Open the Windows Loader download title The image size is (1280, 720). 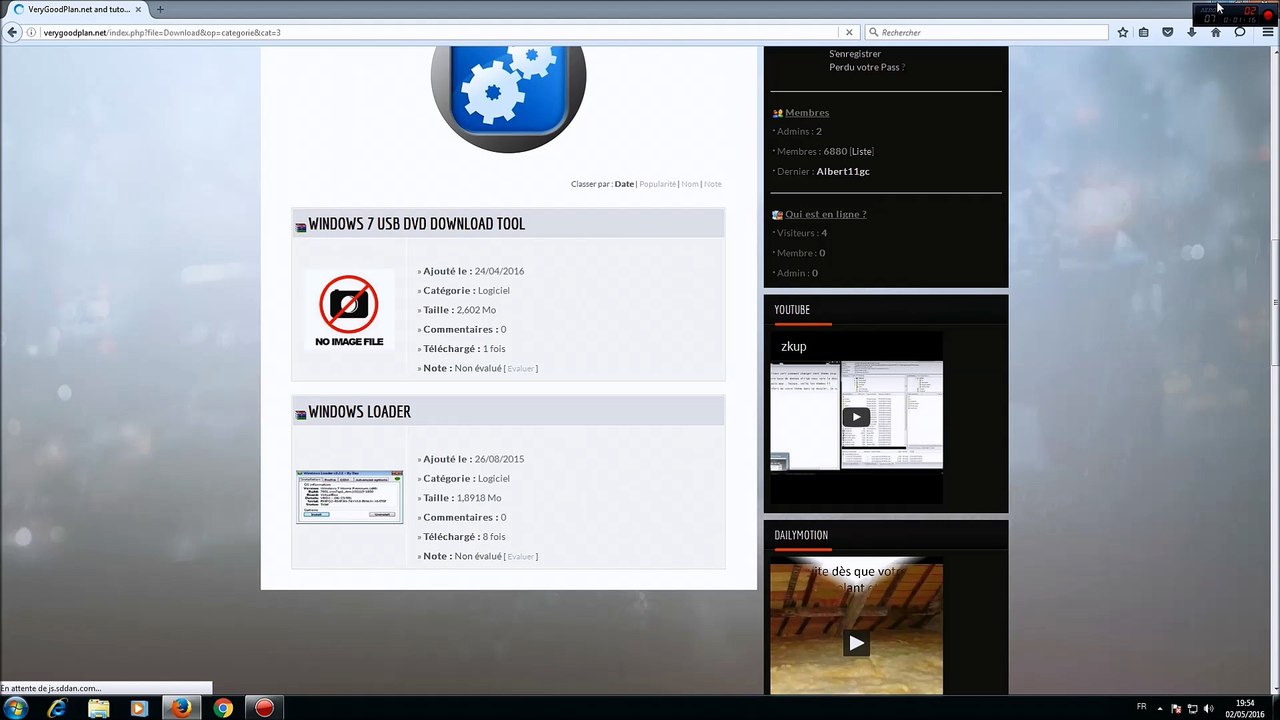(x=359, y=412)
